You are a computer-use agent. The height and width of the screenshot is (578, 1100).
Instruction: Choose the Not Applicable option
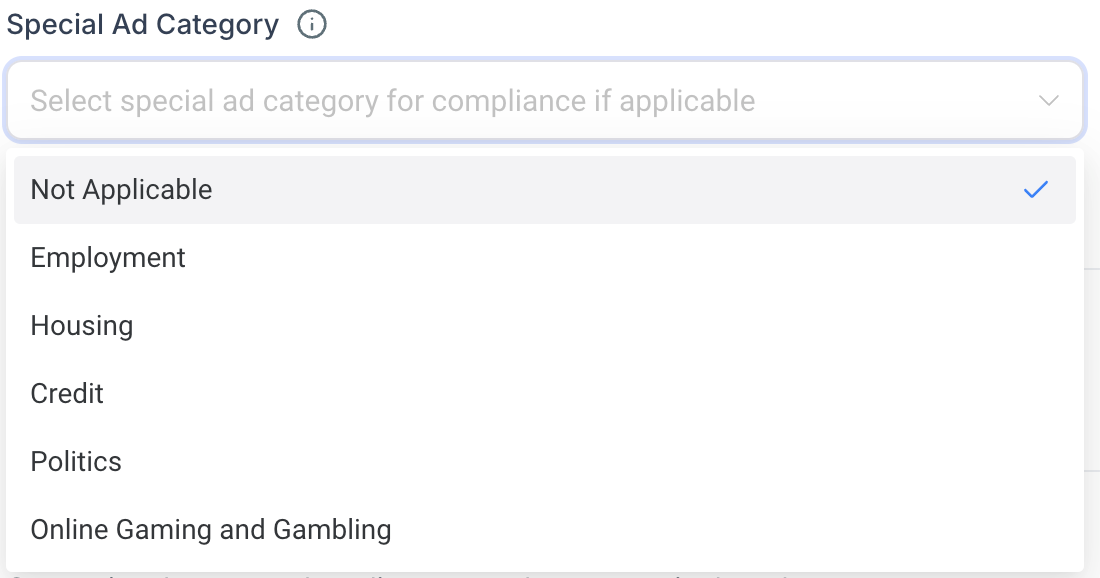coord(545,190)
